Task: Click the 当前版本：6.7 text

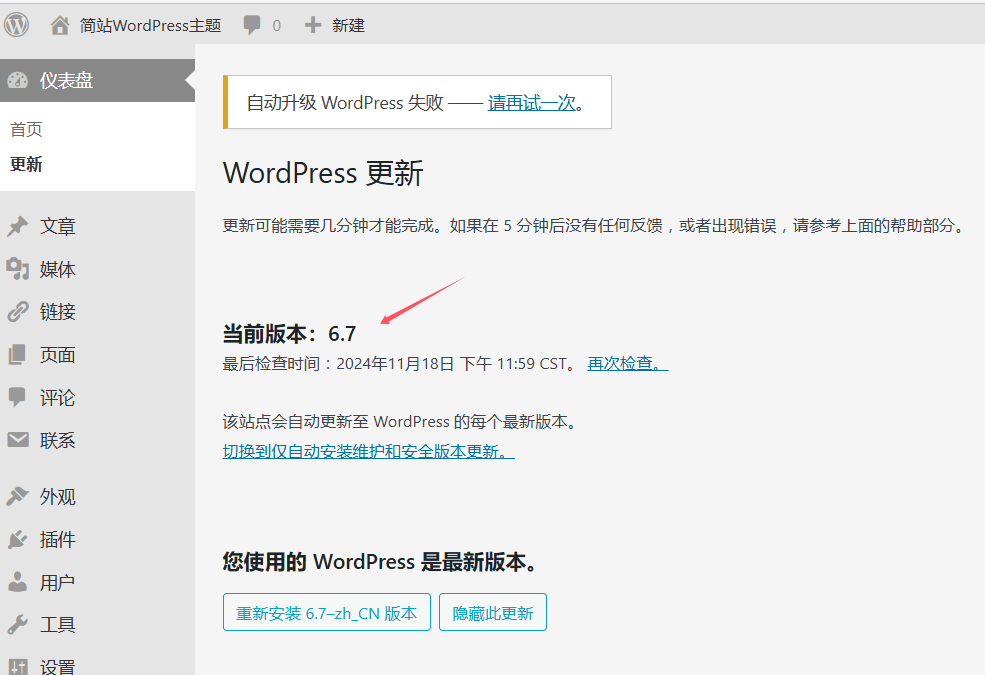Action: [x=290, y=333]
